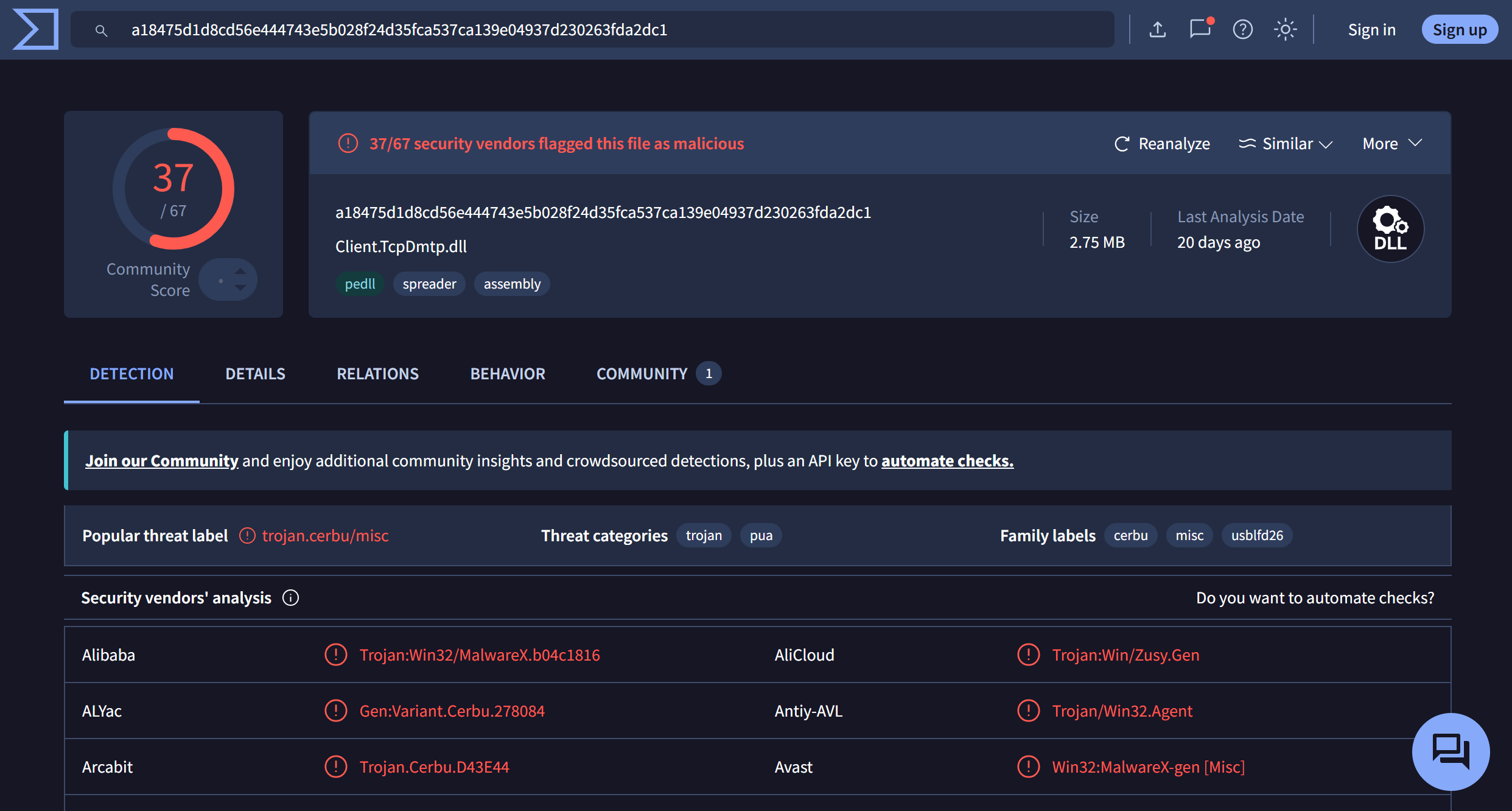Click the DLL file type icon
The image size is (1512, 811).
click(1390, 229)
